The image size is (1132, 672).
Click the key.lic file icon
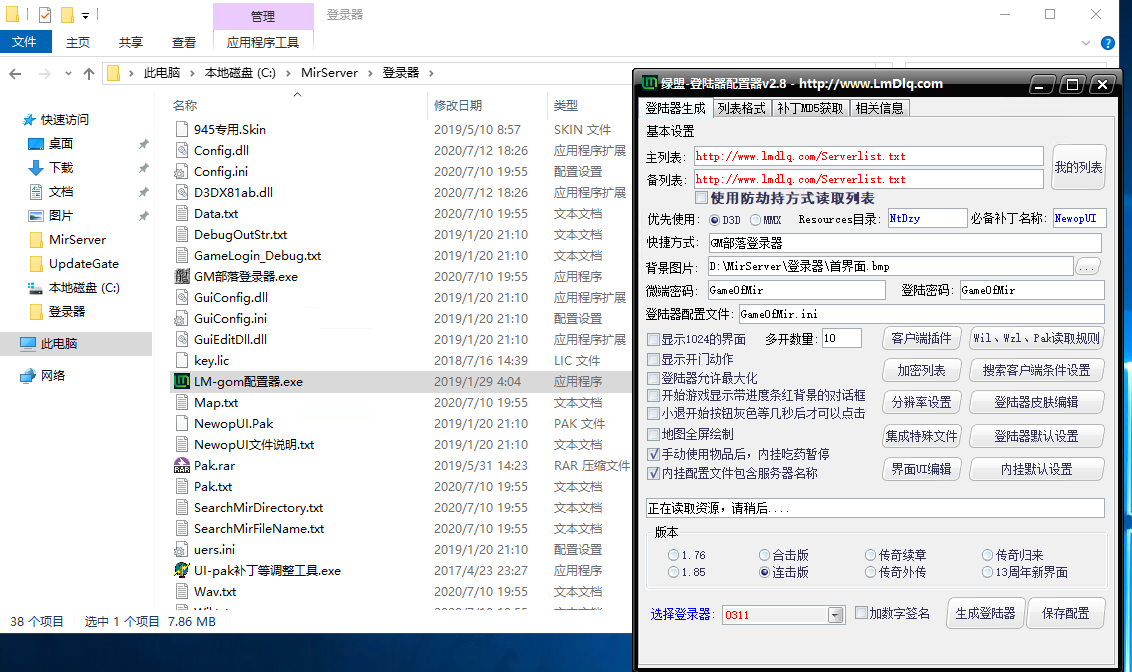click(182, 360)
